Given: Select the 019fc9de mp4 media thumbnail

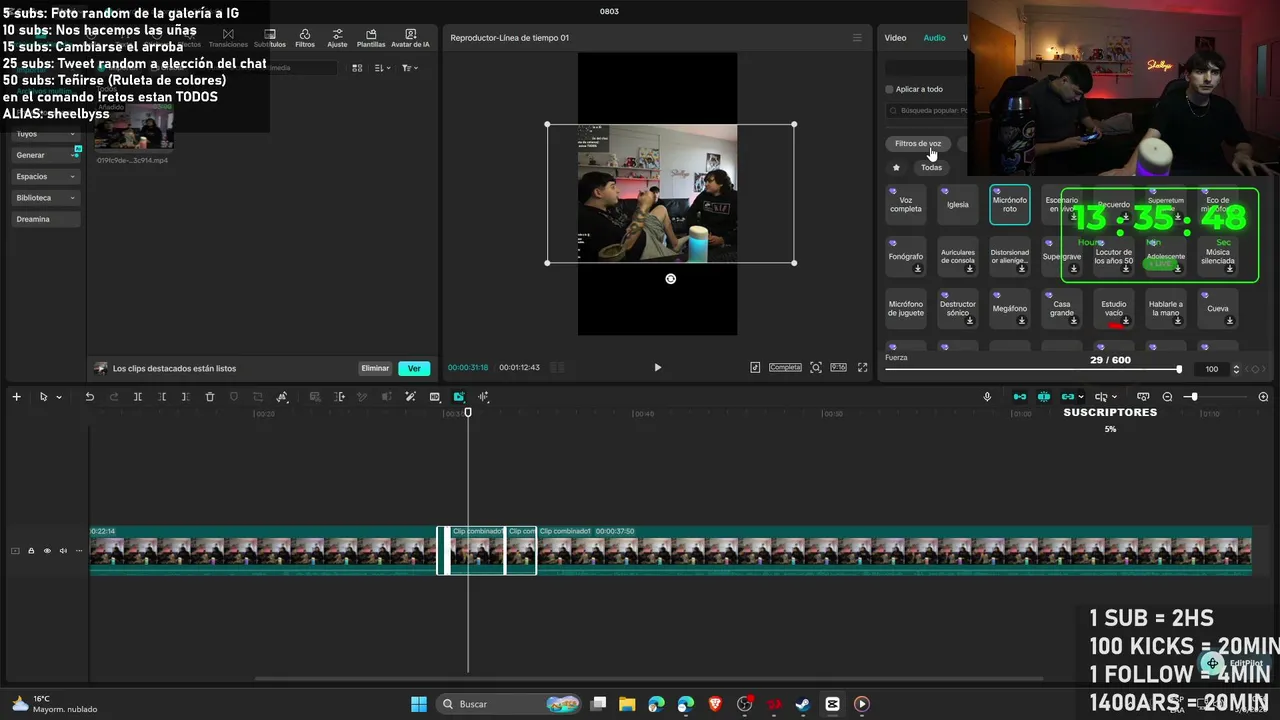Looking at the screenshot, I should pyautogui.click(x=134, y=129).
